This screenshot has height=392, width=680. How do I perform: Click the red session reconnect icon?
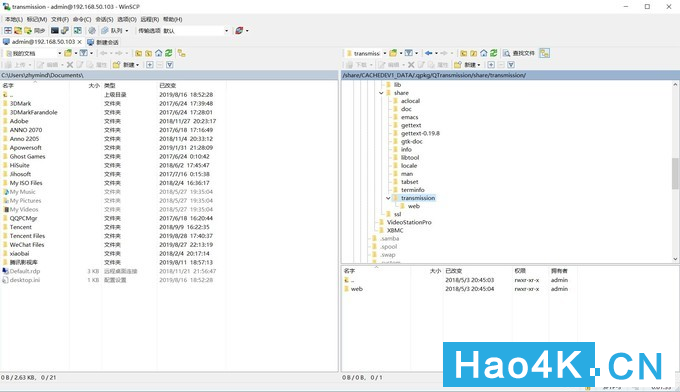point(239,30)
